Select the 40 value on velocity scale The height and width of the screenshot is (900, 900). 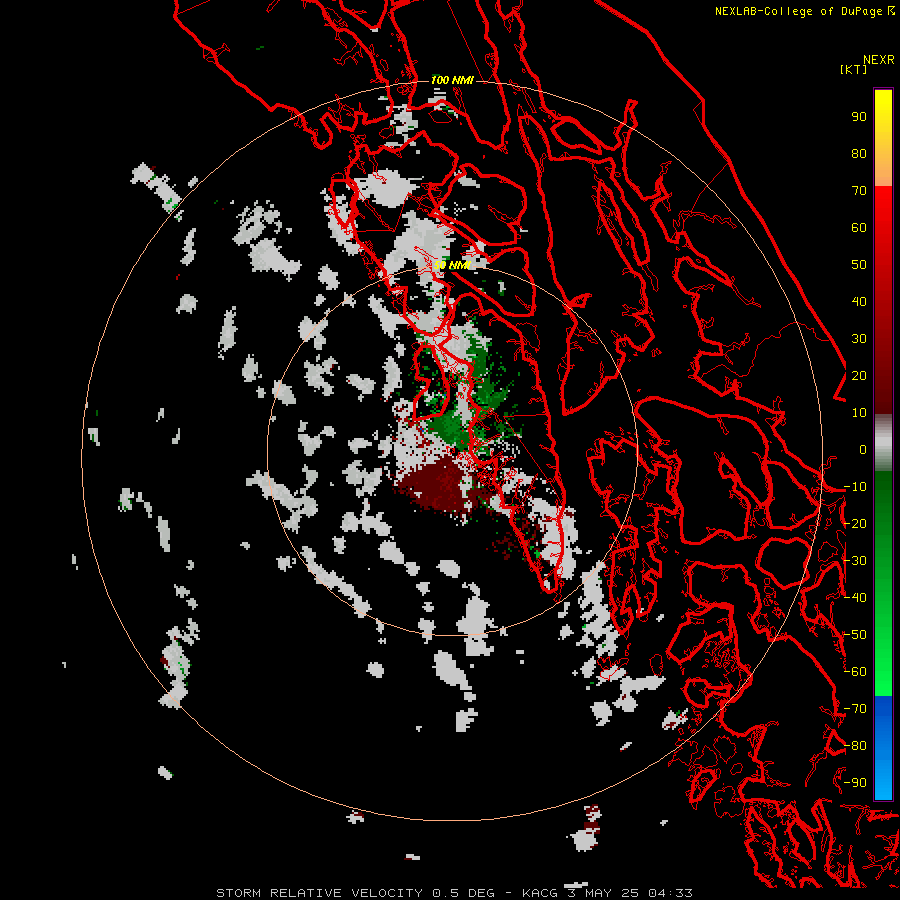(859, 301)
